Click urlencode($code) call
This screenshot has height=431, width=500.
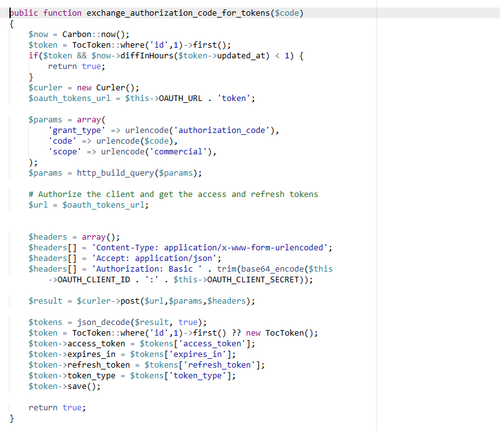134,141
